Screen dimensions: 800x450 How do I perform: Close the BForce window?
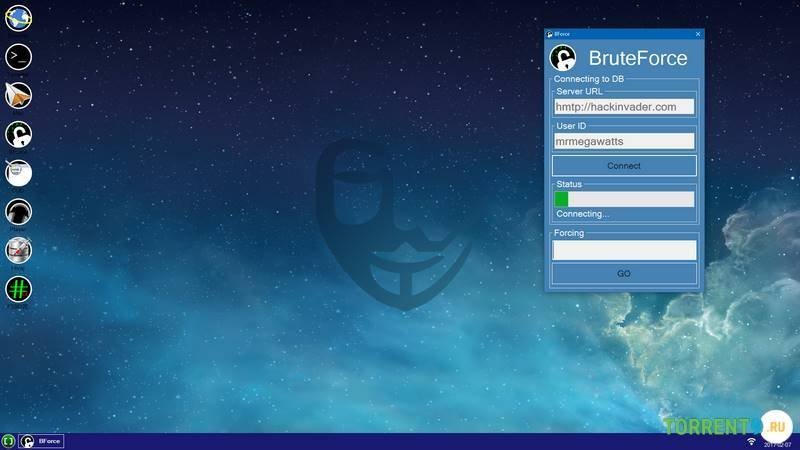(697, 34)
